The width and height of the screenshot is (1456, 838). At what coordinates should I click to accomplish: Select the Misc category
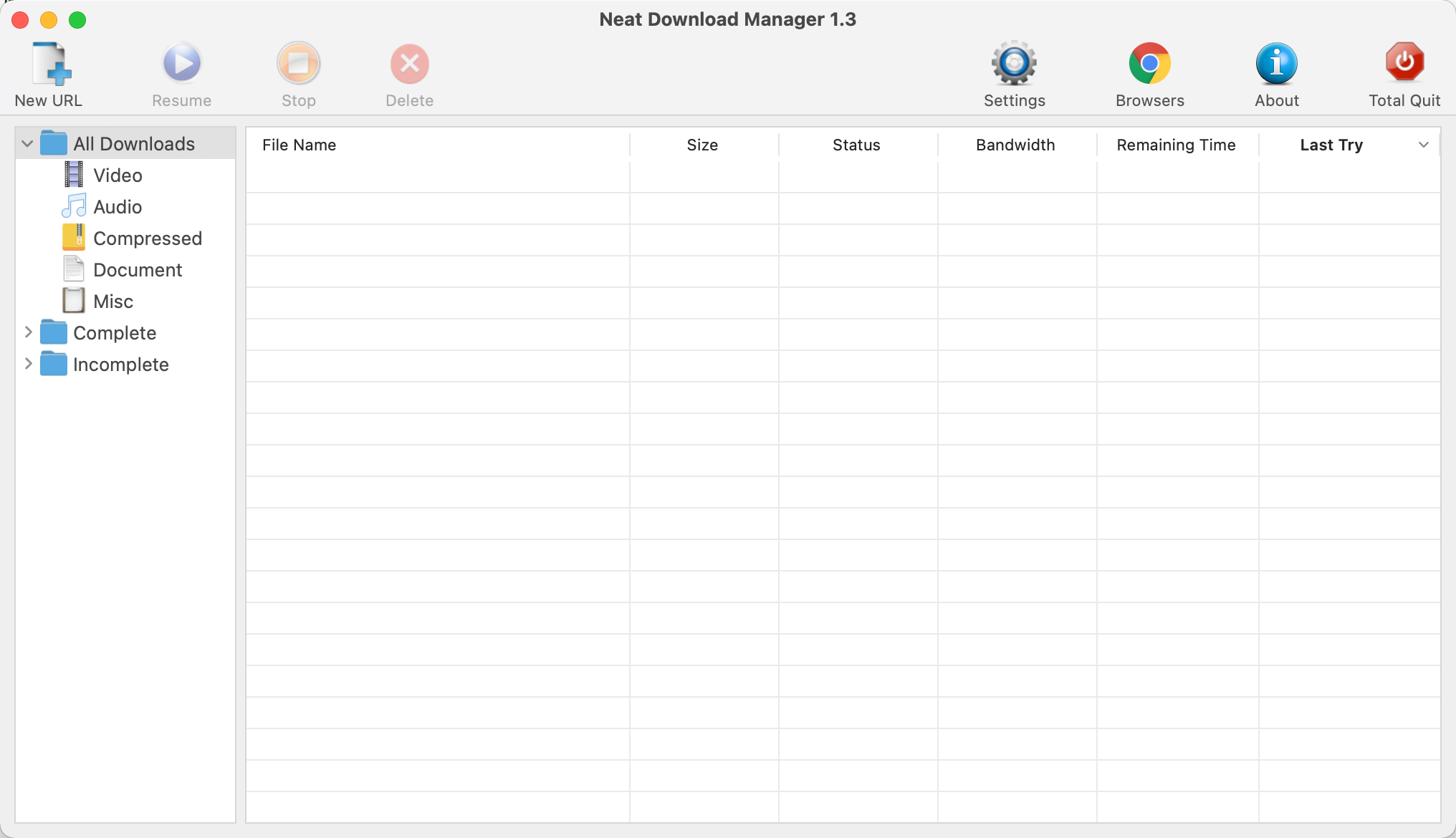pos(113,302)
